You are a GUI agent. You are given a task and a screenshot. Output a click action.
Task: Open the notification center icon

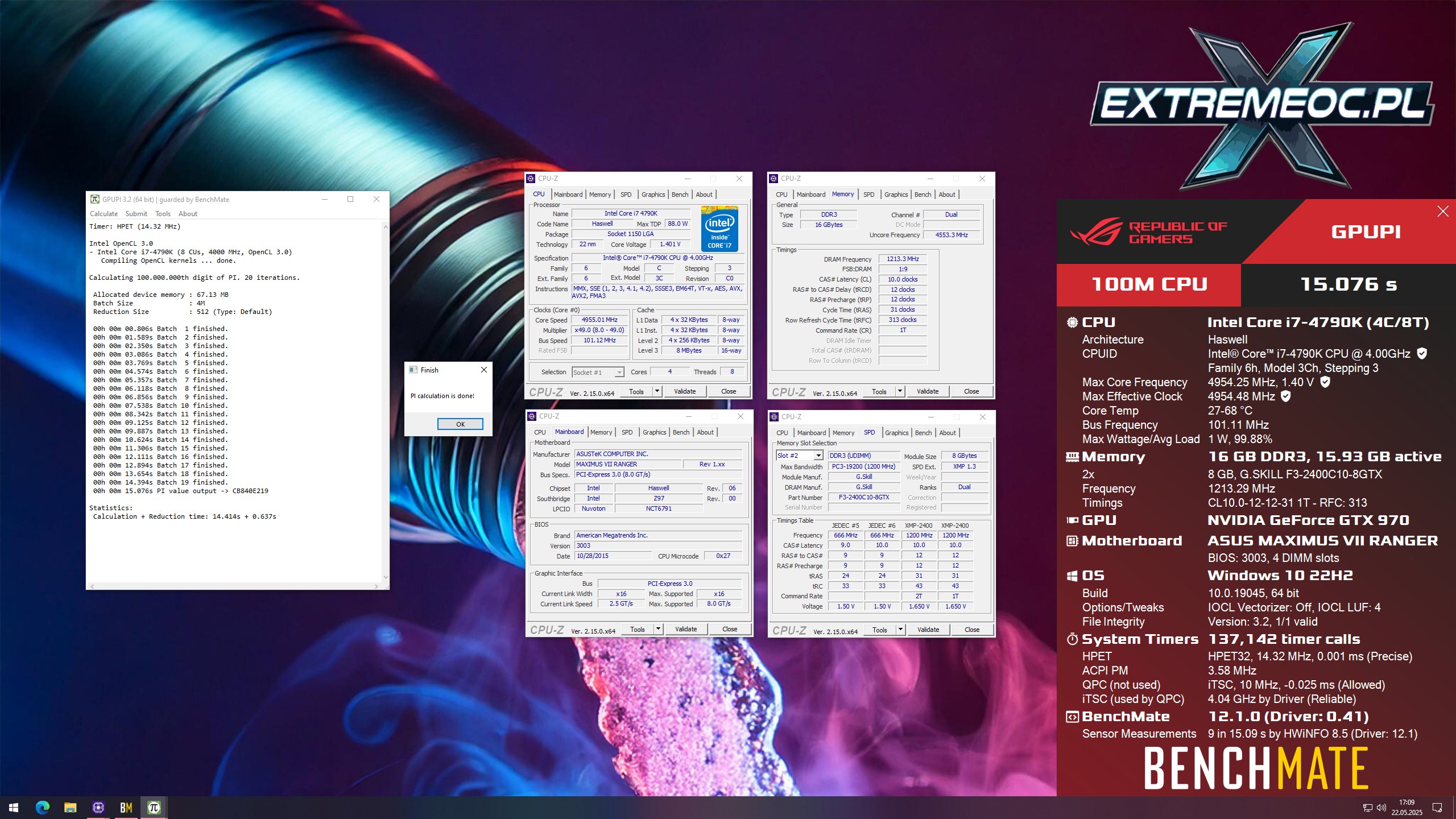[1437, 808]
